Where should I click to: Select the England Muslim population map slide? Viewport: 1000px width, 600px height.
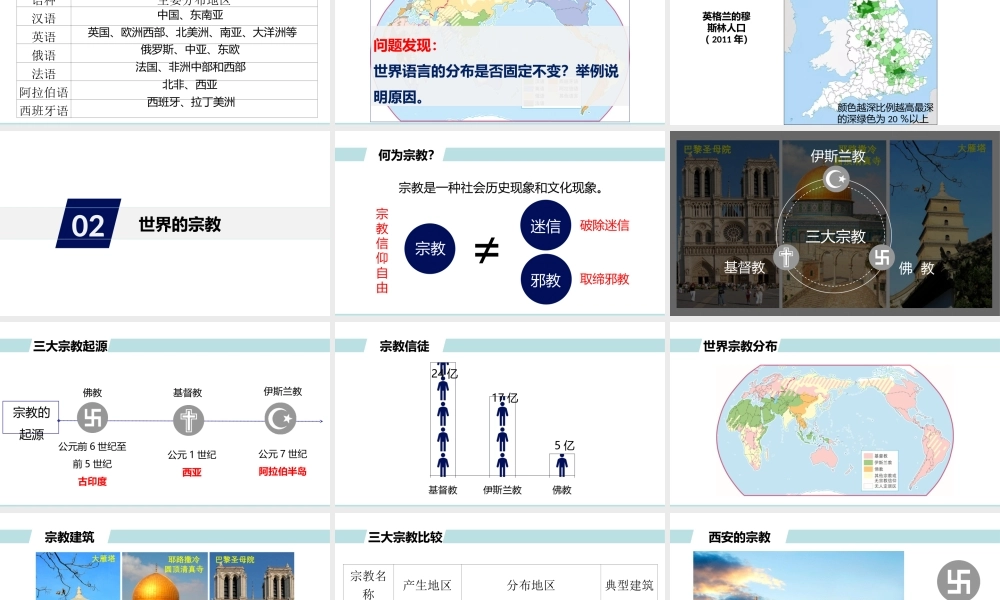pos(835,62)
